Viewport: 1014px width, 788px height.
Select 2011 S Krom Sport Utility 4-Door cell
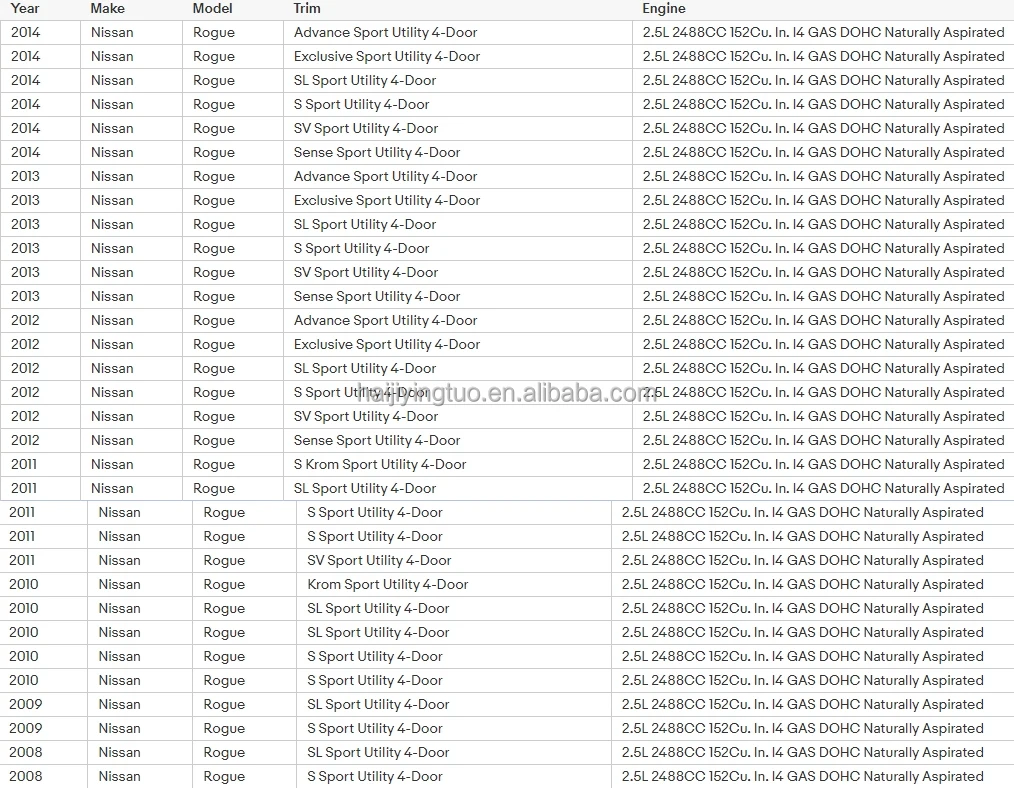pyautogui.click(x=458, y=463)
